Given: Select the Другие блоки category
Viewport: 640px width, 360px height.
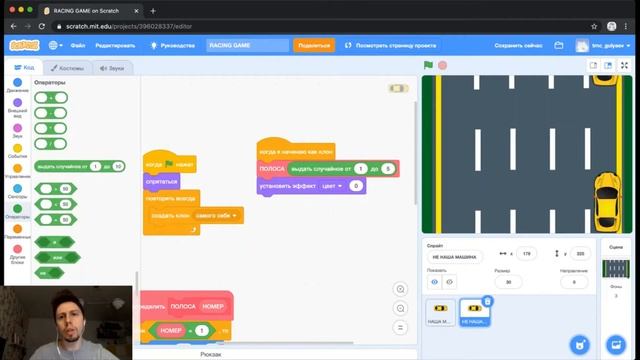Looking at the screenshot, I should click(x=18, y=254).
